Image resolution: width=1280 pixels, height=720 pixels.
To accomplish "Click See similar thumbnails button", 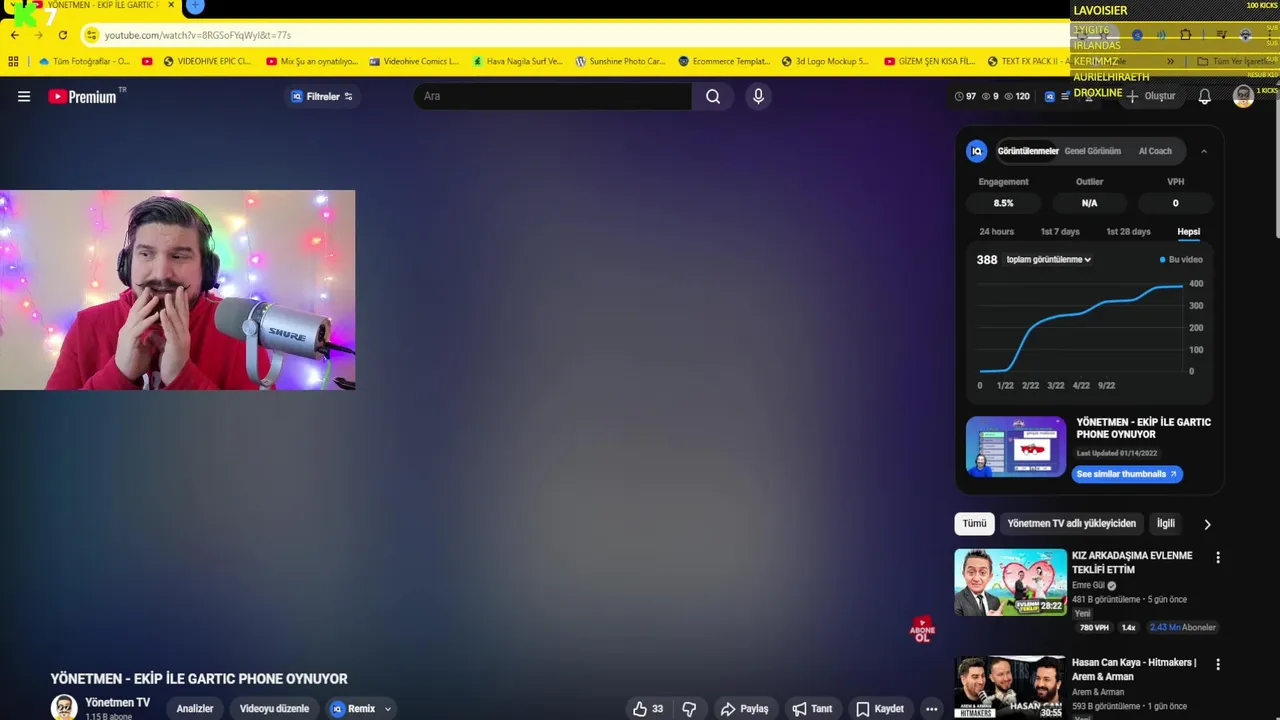I will pyautogui.click(x=1127, y=474).
